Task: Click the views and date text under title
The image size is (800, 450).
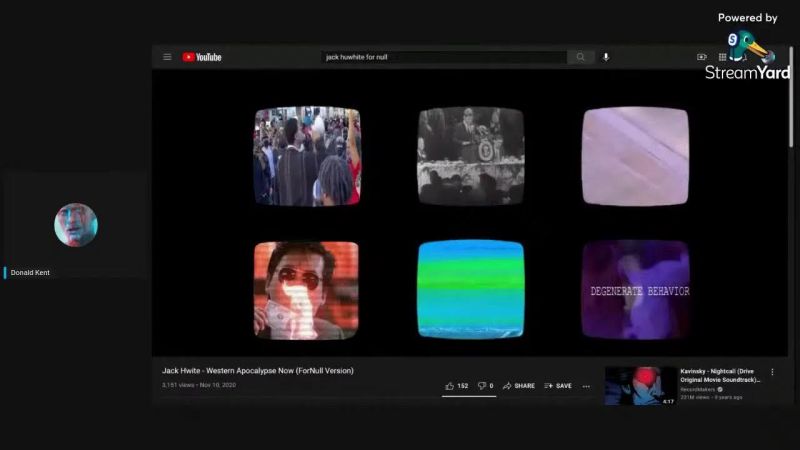Action: pos(199,385)
